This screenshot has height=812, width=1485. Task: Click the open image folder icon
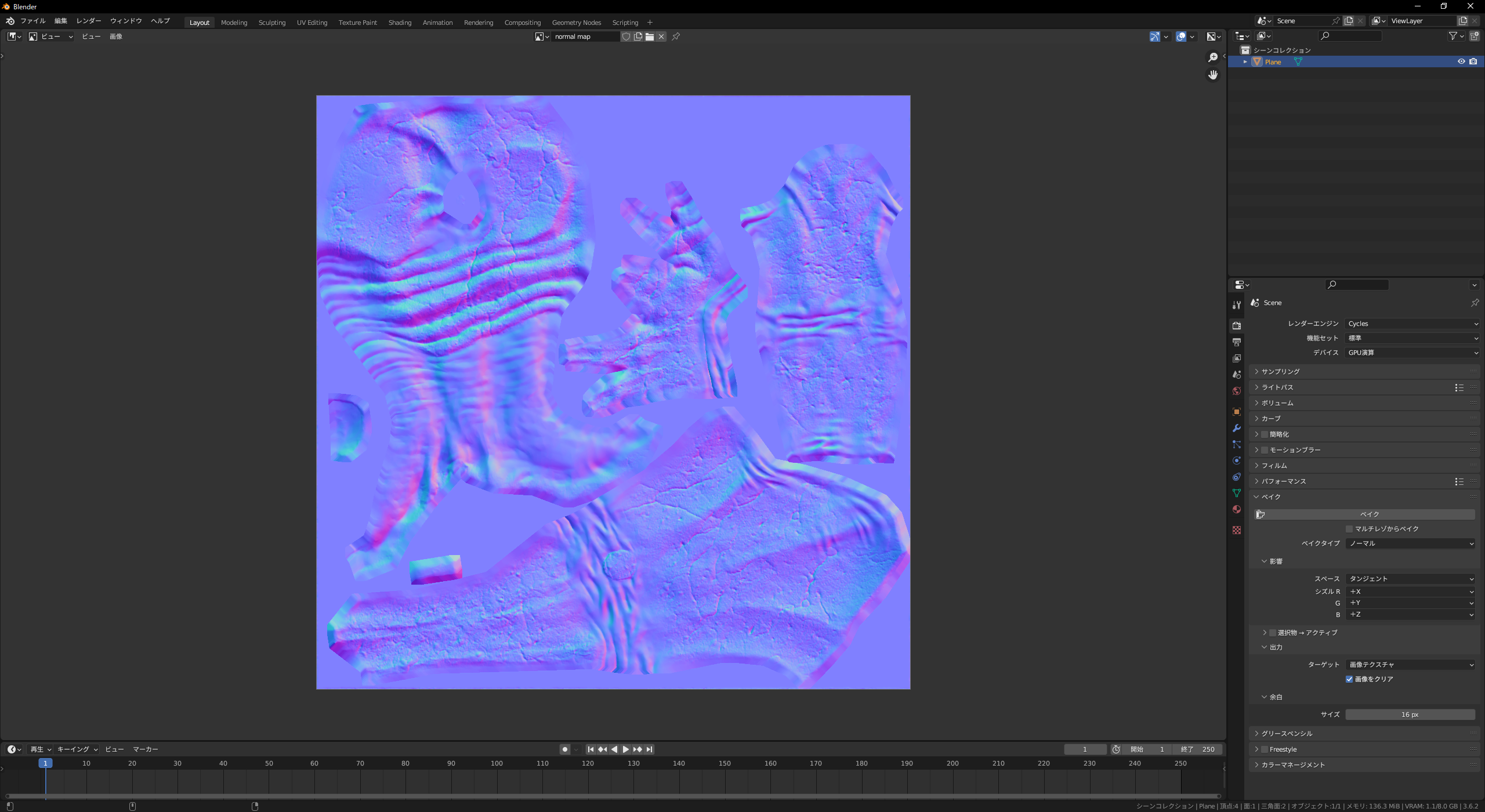(x=650, y=37)
